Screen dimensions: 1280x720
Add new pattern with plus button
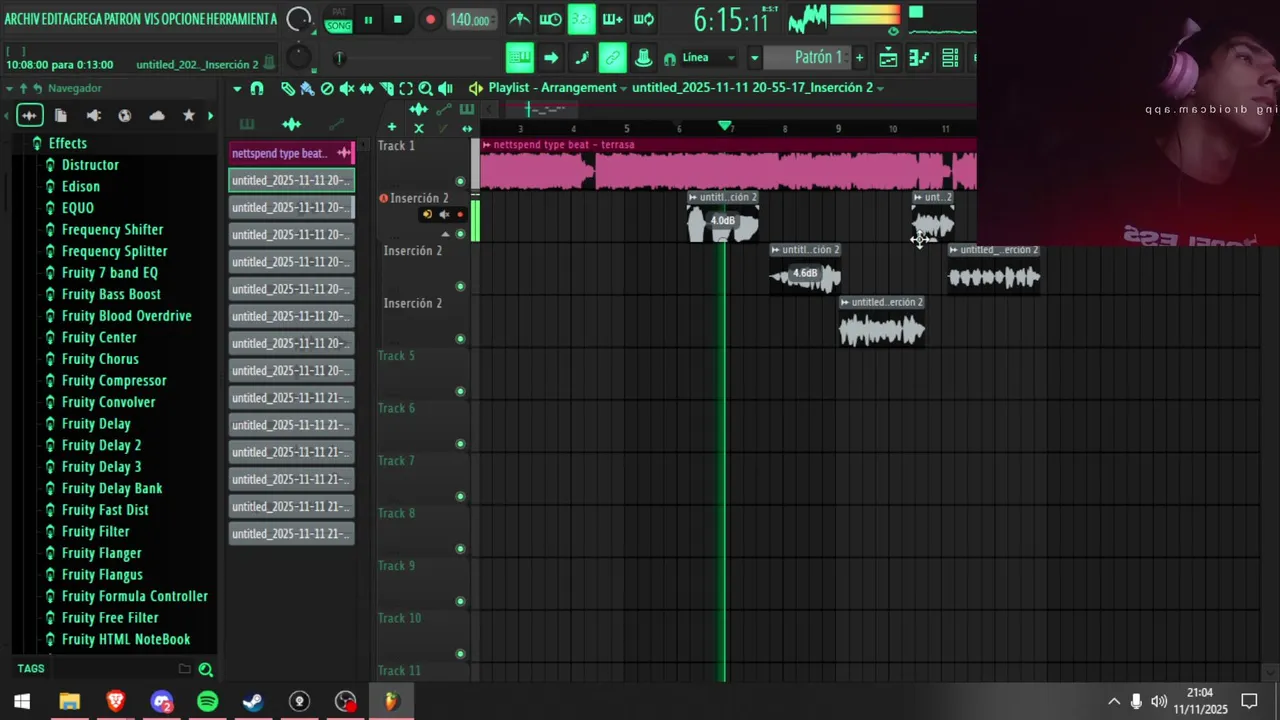(859, 58)
